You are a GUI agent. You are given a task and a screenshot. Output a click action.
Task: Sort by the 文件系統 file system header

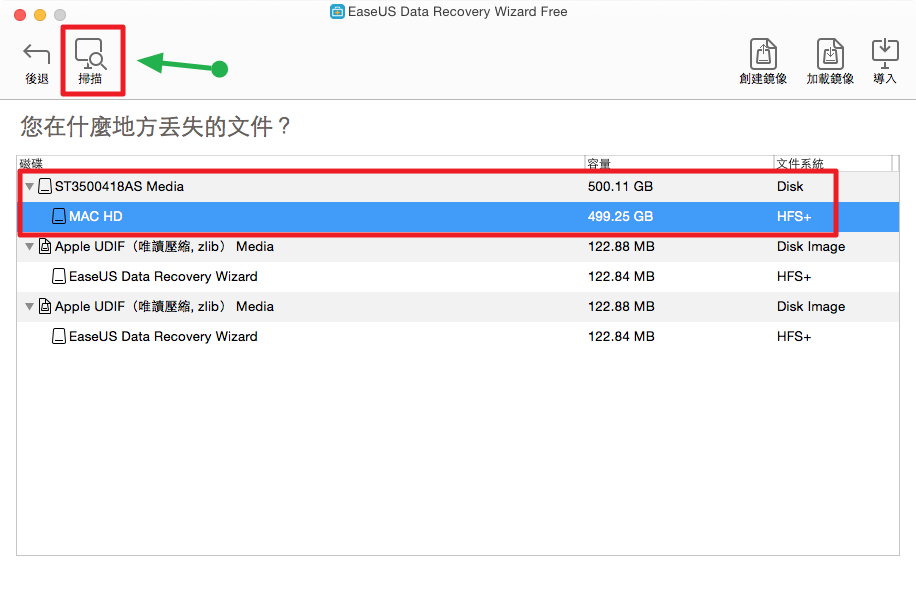pos(830,164)
